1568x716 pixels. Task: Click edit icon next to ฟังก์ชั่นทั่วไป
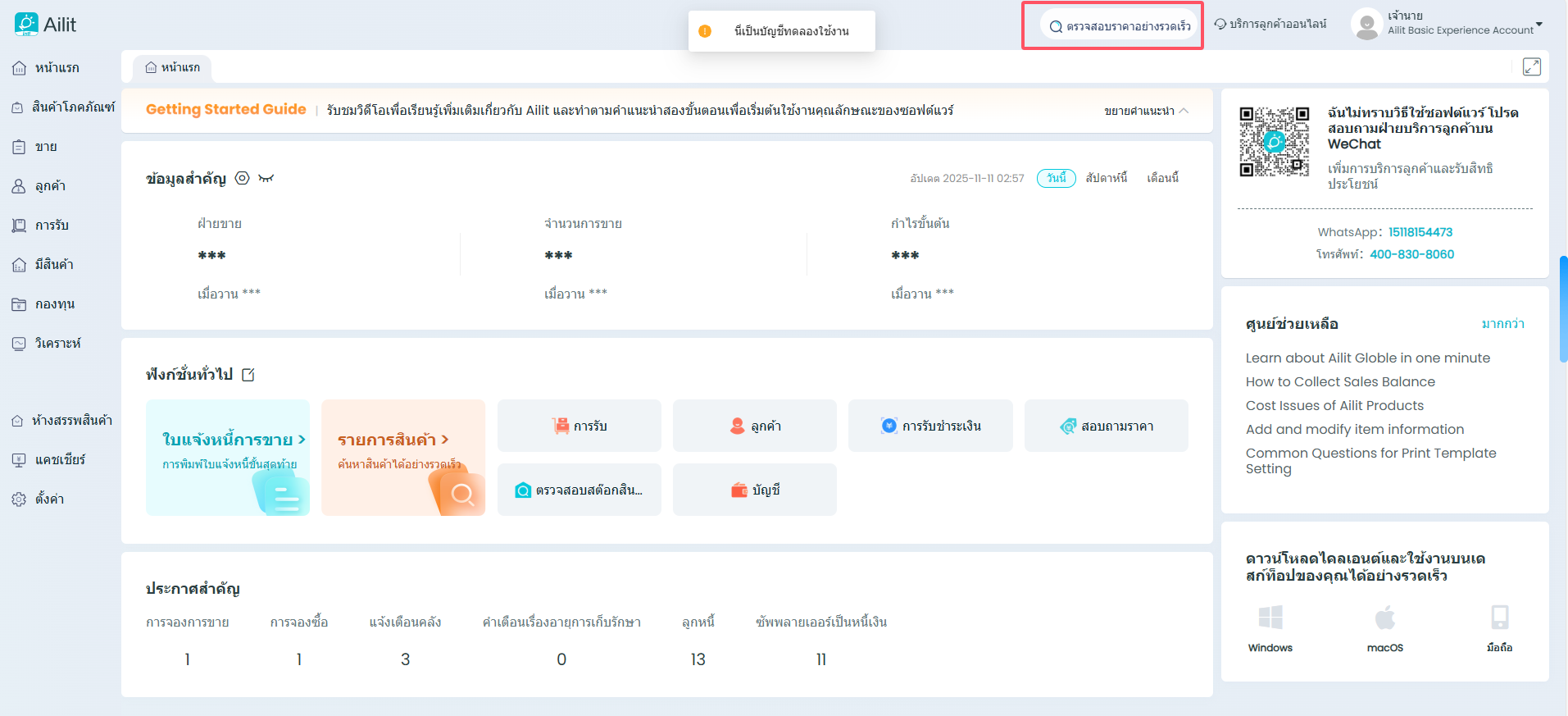pyautogui.click(x=248, y=375)
